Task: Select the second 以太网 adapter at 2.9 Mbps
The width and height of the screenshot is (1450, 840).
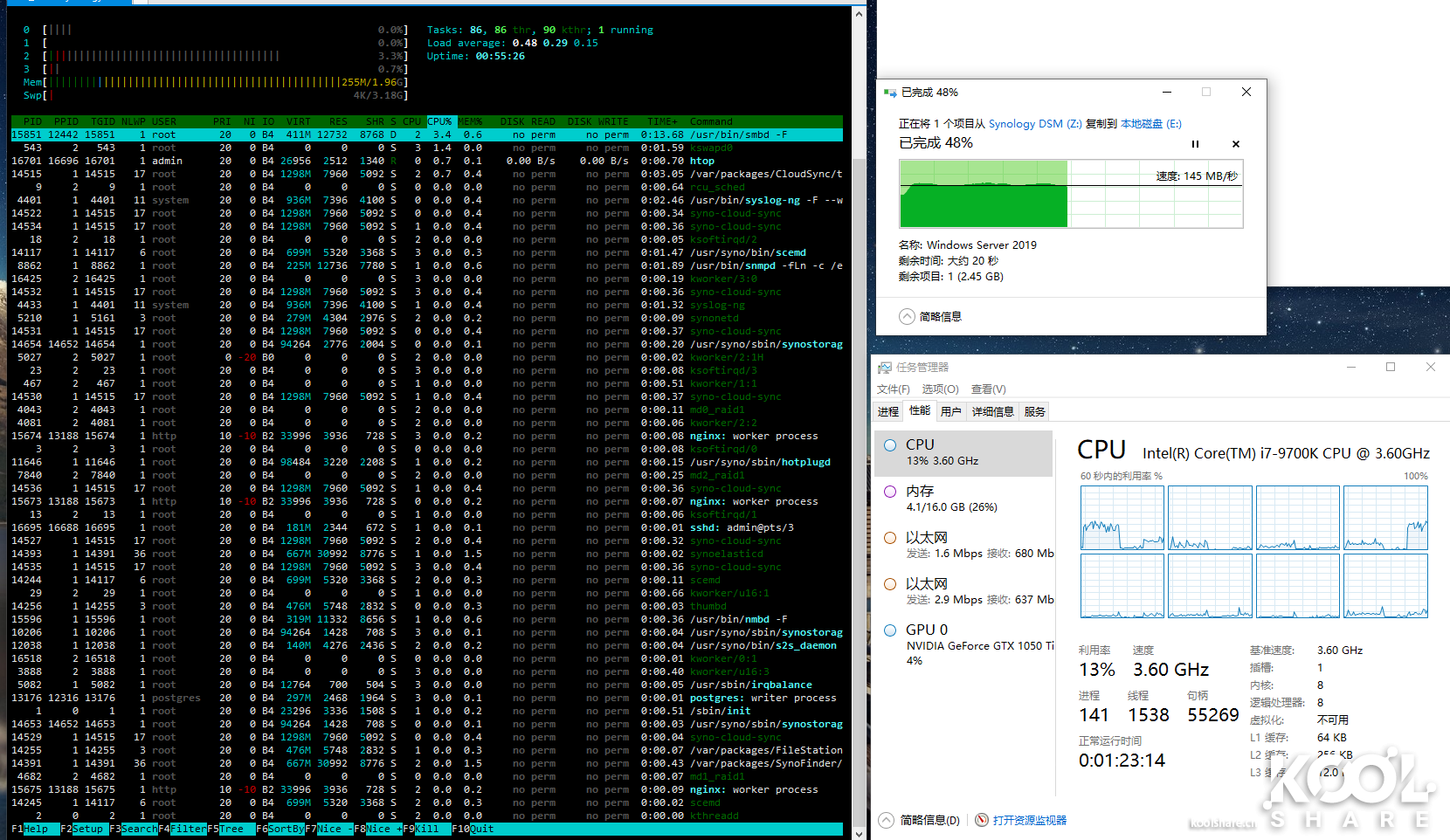Action: tap(963, 591)
